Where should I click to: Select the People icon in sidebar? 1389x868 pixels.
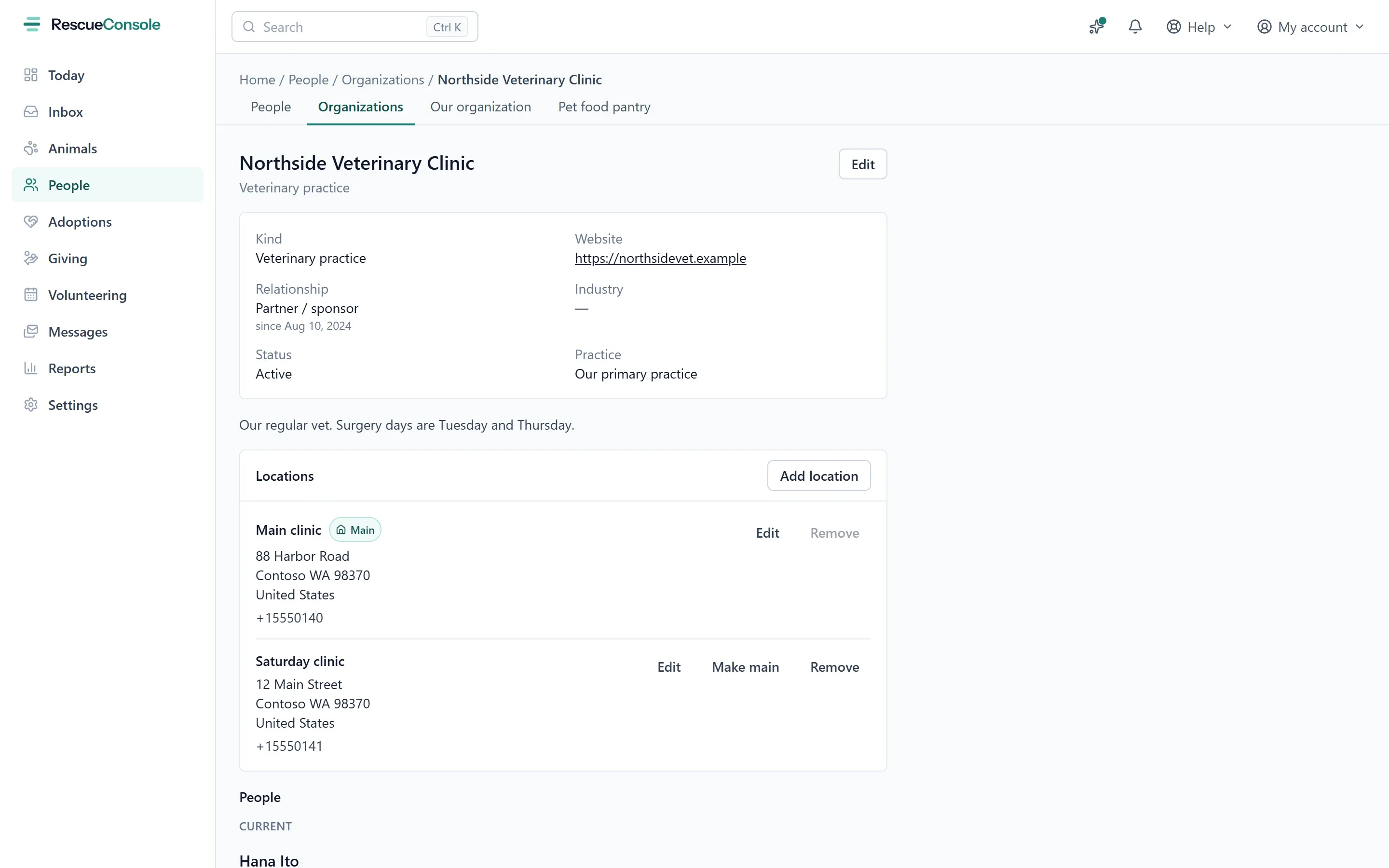(x=31, y=185)
